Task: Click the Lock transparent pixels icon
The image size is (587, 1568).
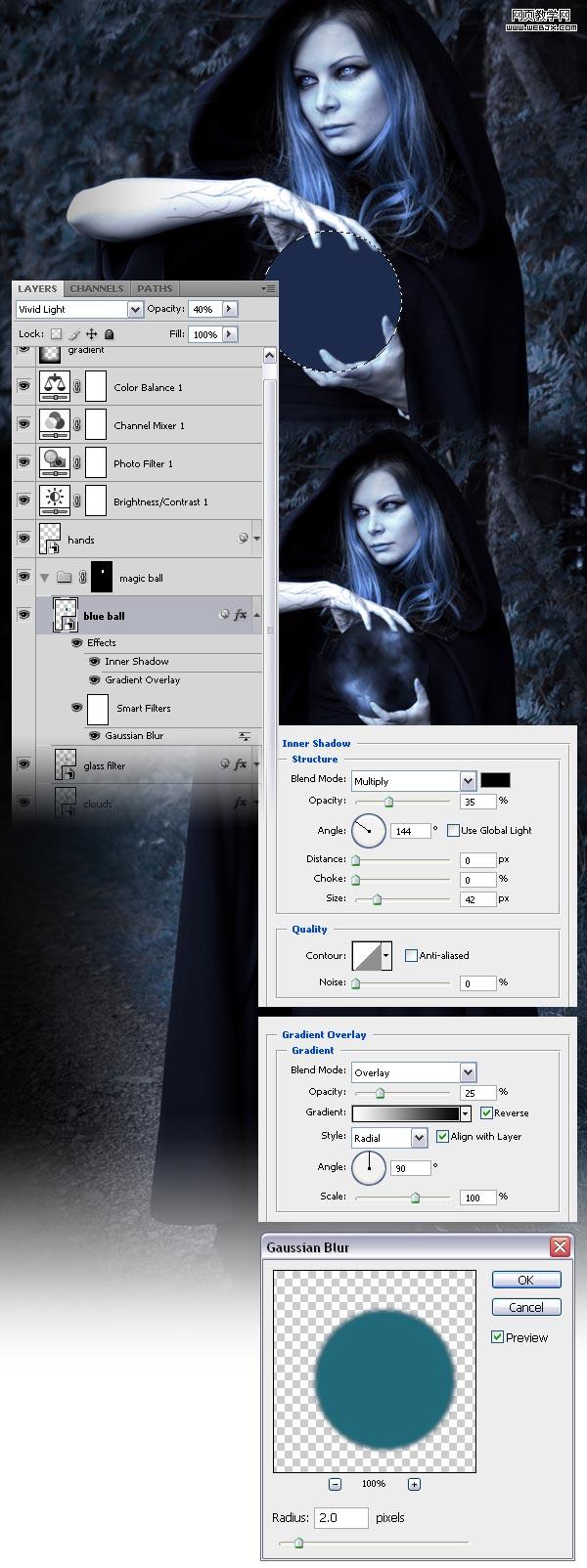Action: pos(56,334)
